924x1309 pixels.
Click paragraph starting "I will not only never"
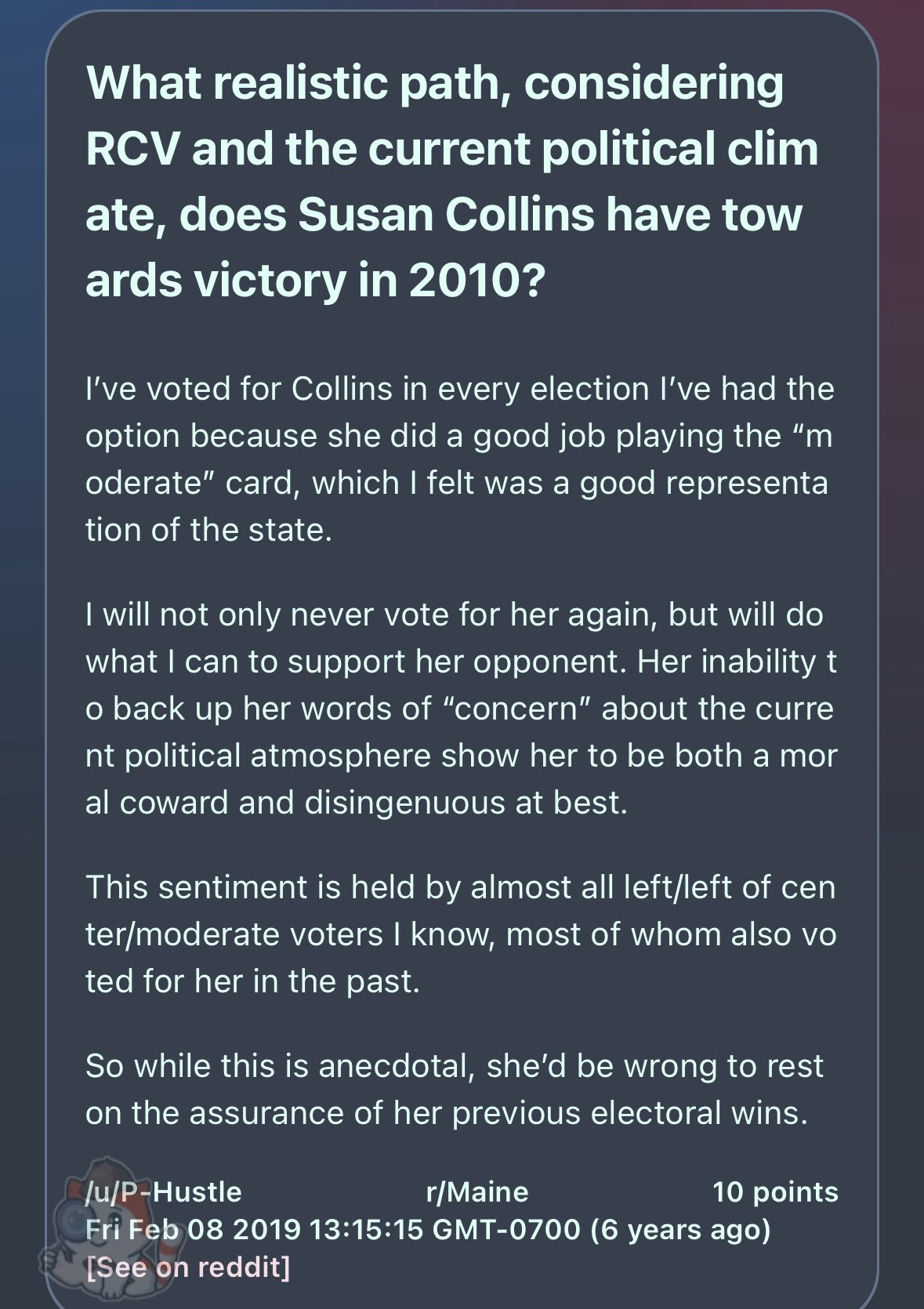pyautogui.click(x=461, y=709)
